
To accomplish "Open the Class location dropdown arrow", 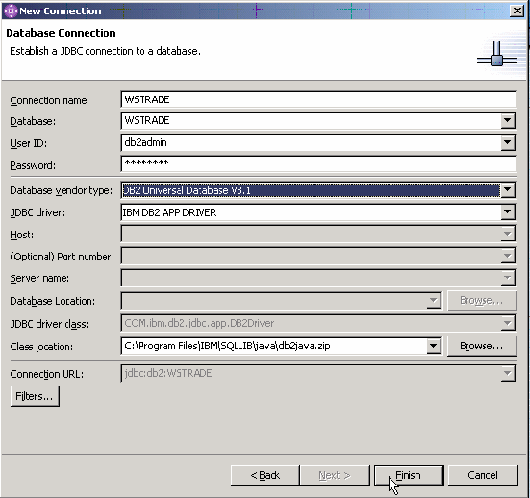I will click(x=433, y=346).
